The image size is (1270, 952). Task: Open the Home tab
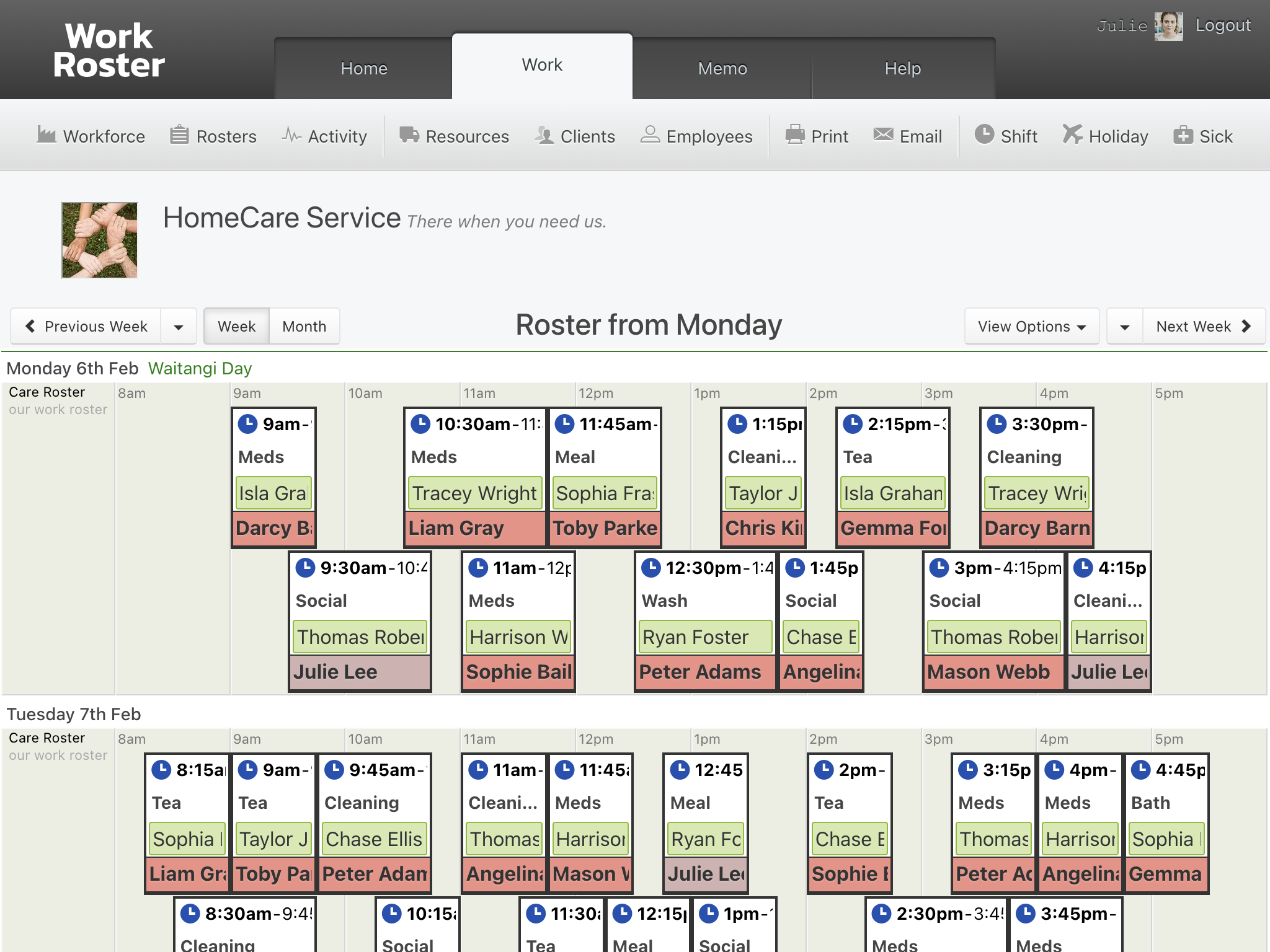pyautogui.click(x=363, y=68)
